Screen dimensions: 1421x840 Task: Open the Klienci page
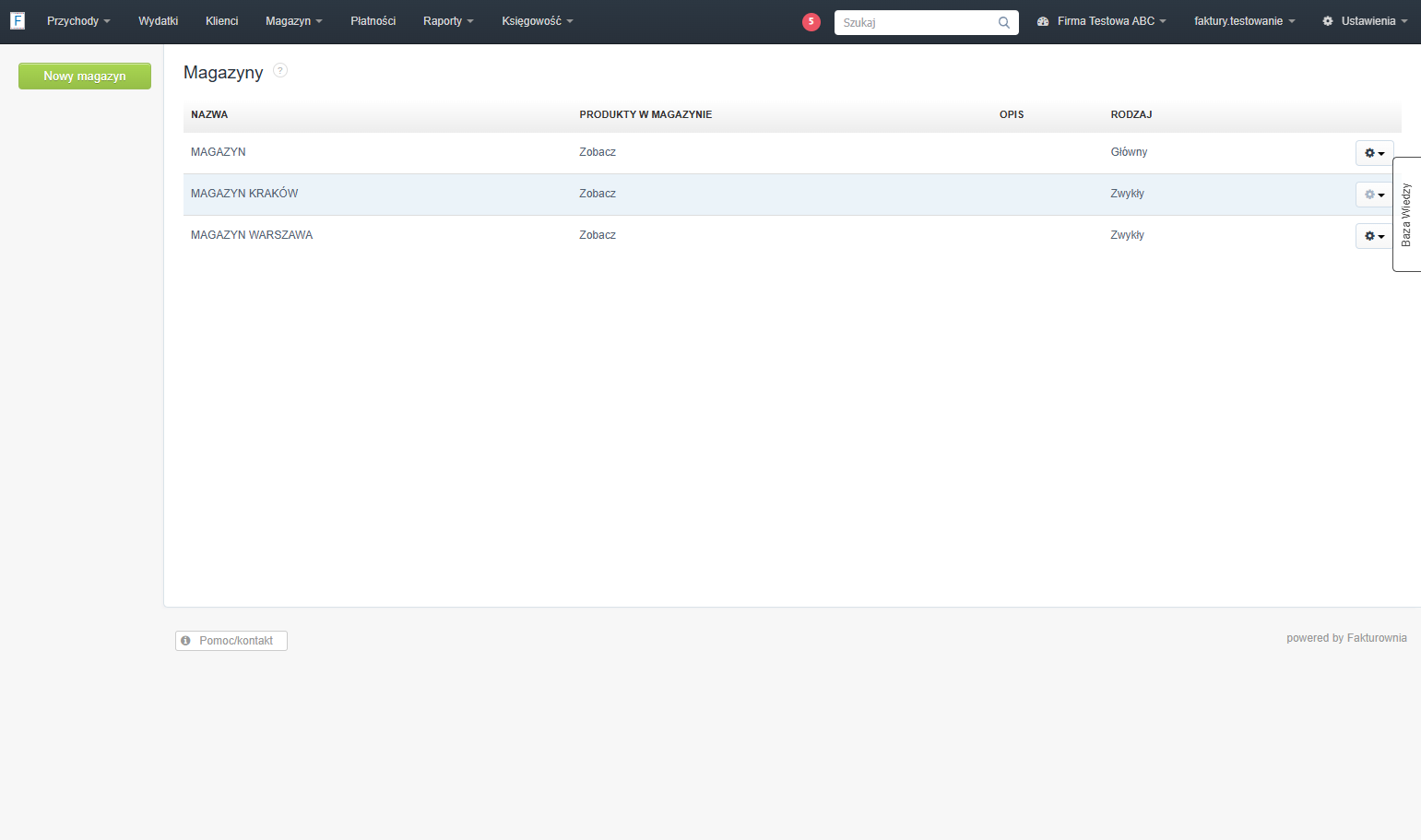[222, 21]
